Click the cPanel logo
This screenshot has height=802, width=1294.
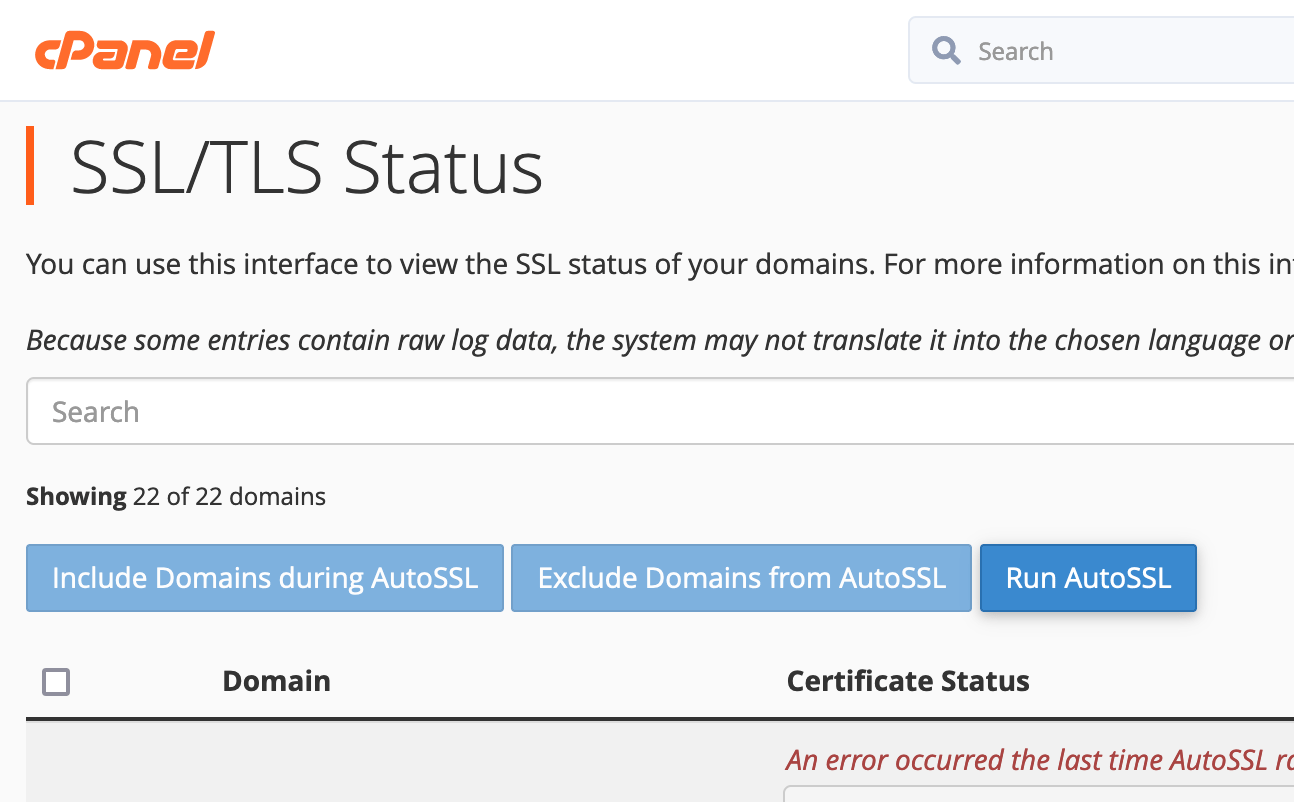click(125, 51)
